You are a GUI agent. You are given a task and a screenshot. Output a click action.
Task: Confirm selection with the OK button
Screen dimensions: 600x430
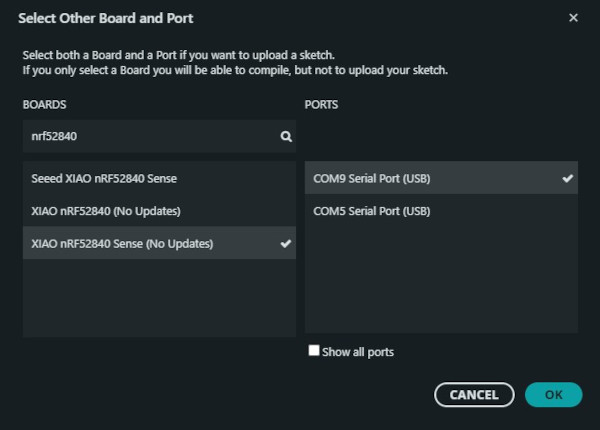[553, 395]
